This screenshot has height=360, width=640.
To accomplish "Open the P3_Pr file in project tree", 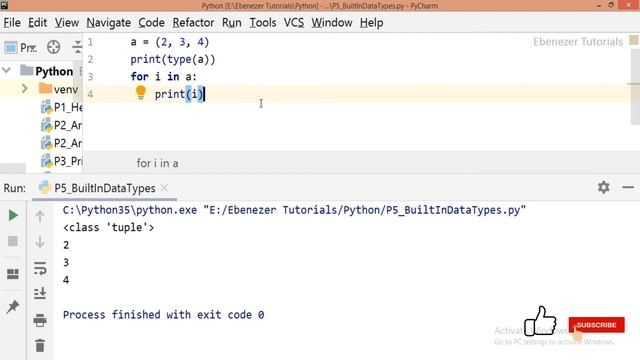I will click(x=61, y=161).
